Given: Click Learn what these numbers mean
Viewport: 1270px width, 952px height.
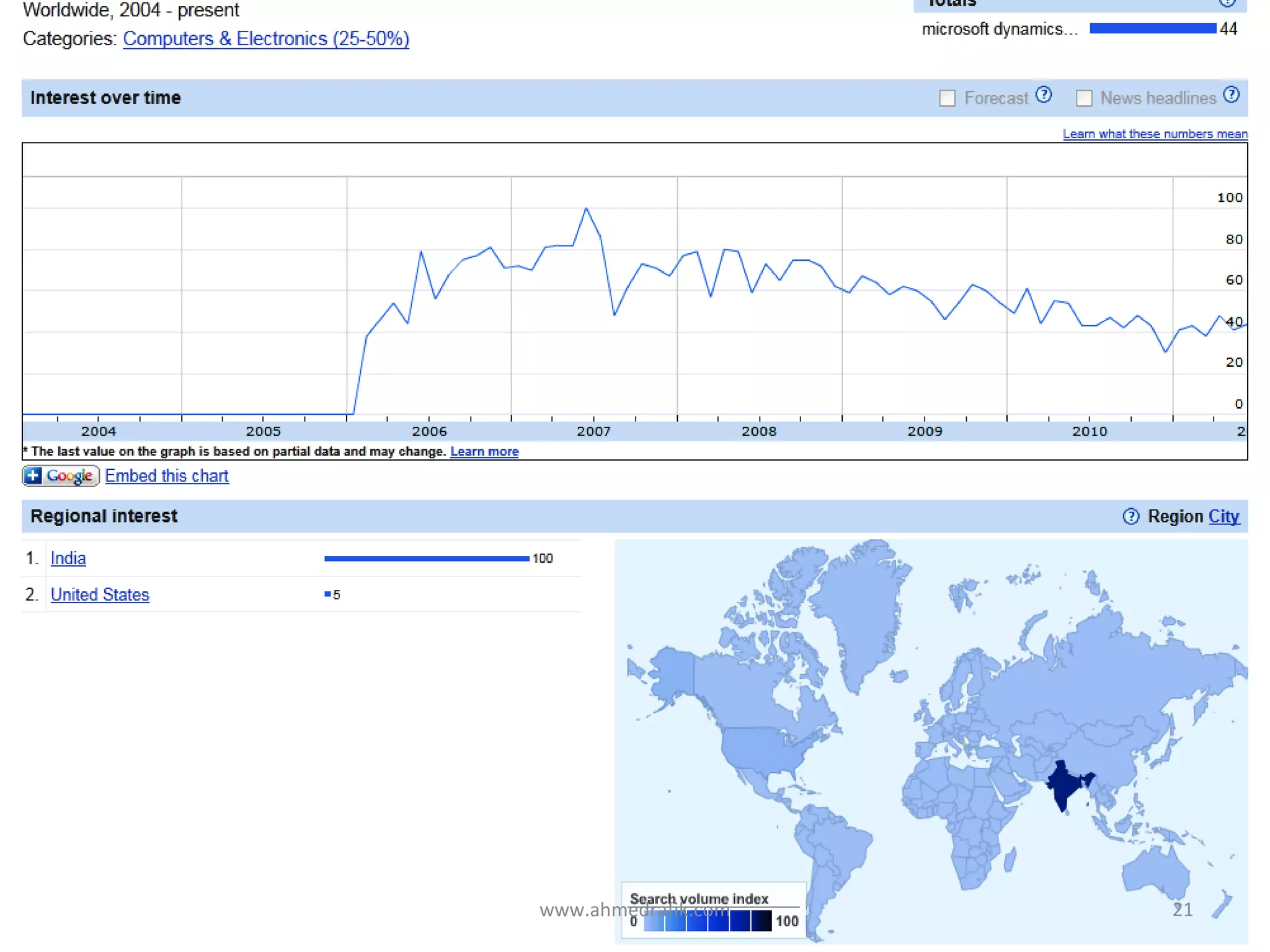Looking at the screenshot, I should [1155, 134].
